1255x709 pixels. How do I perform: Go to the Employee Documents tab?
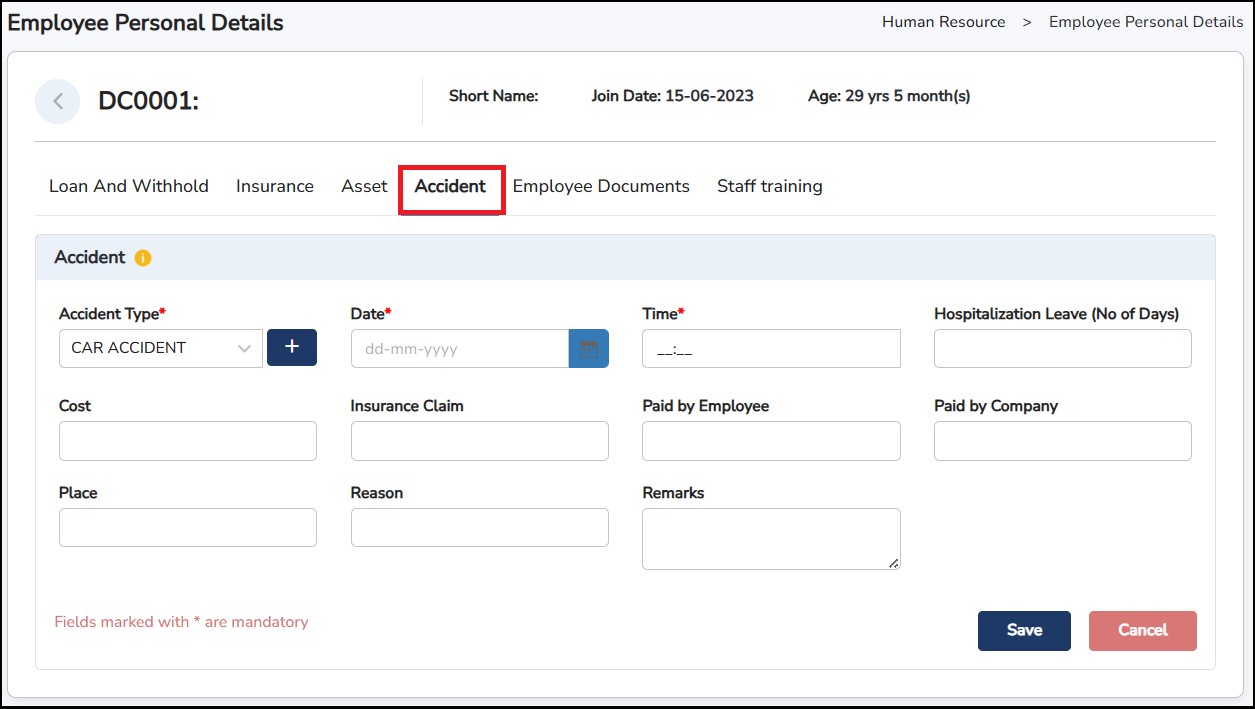tap(601, 186)
